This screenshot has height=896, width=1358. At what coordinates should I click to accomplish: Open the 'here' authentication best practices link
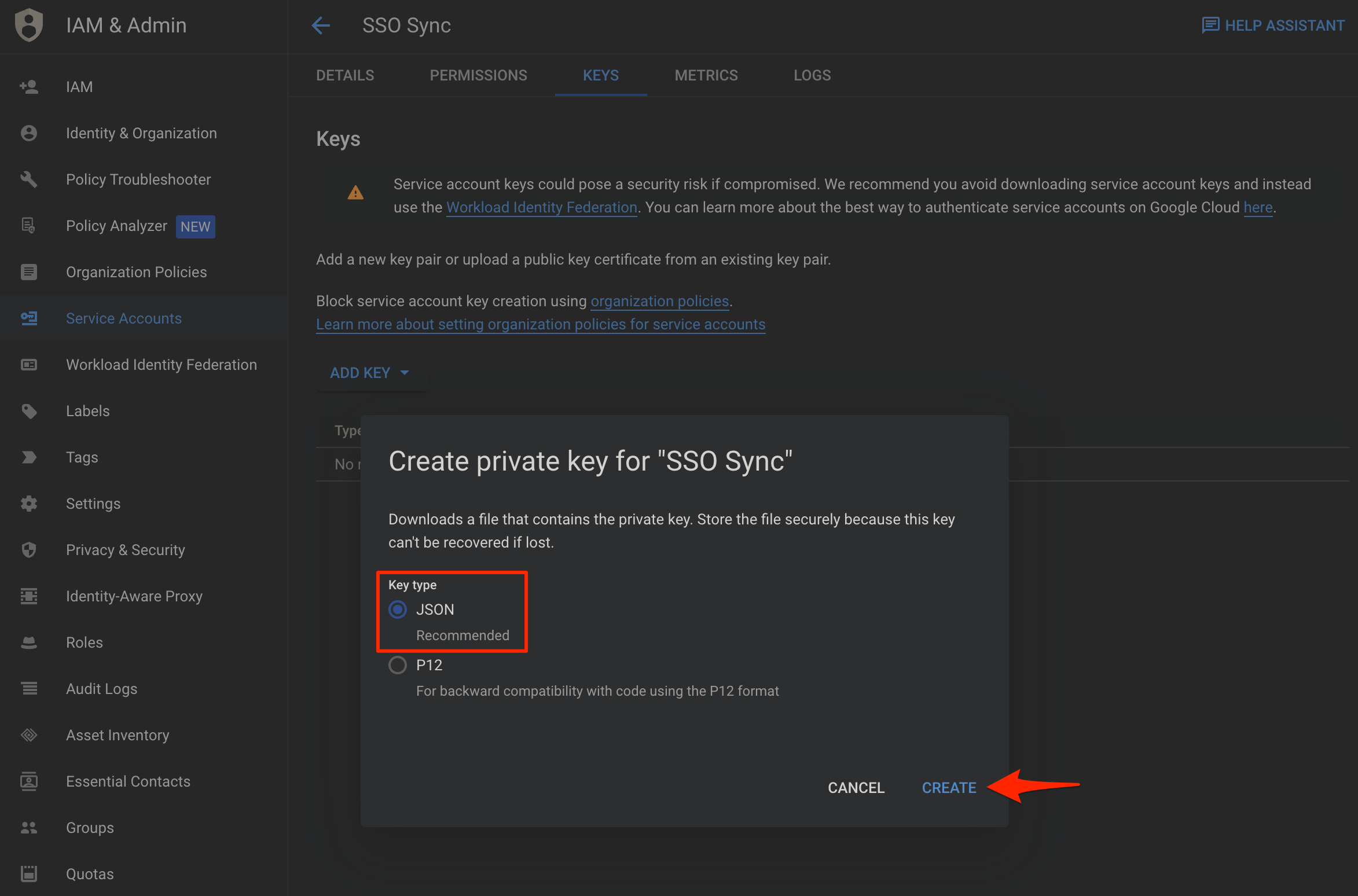1258,207
